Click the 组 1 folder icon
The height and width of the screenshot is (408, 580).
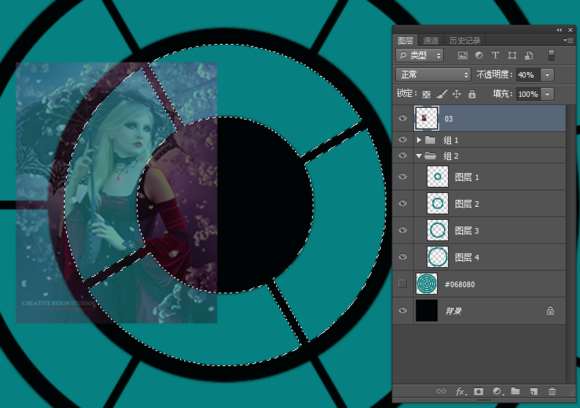click(x=430, y=140)
